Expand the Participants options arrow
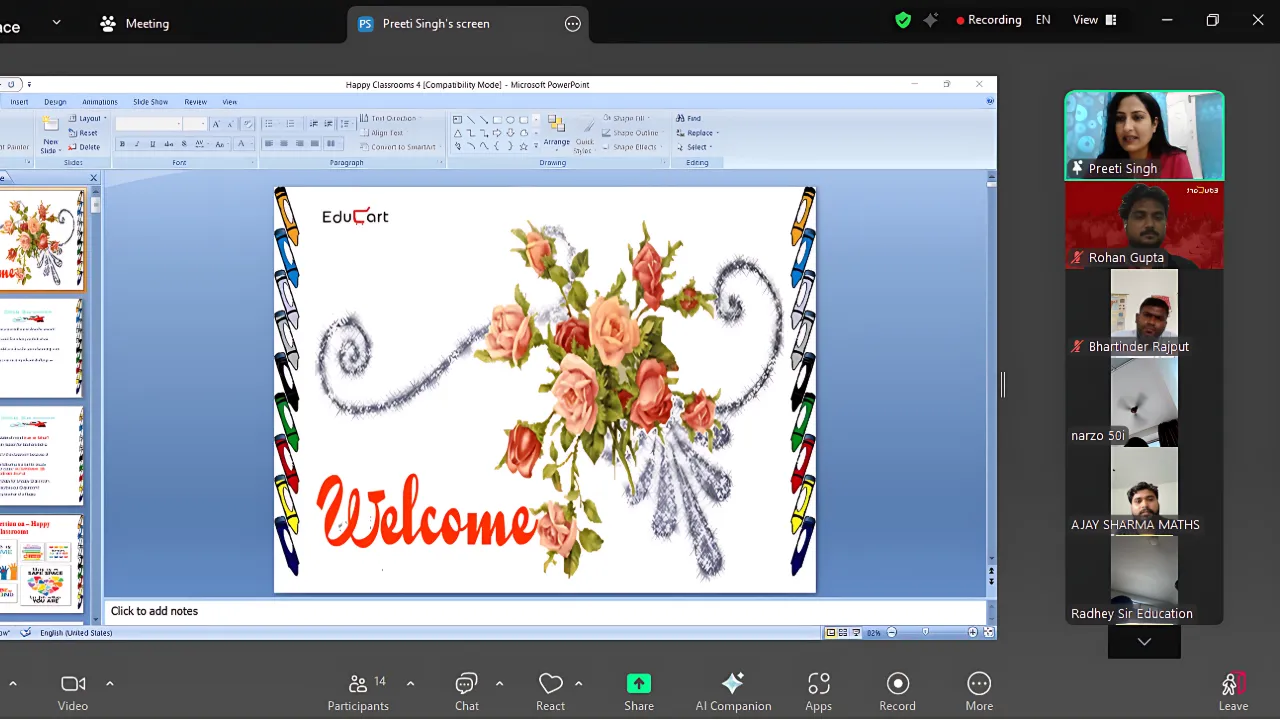Screen dimensions: 1280x720 click(410, 684)
